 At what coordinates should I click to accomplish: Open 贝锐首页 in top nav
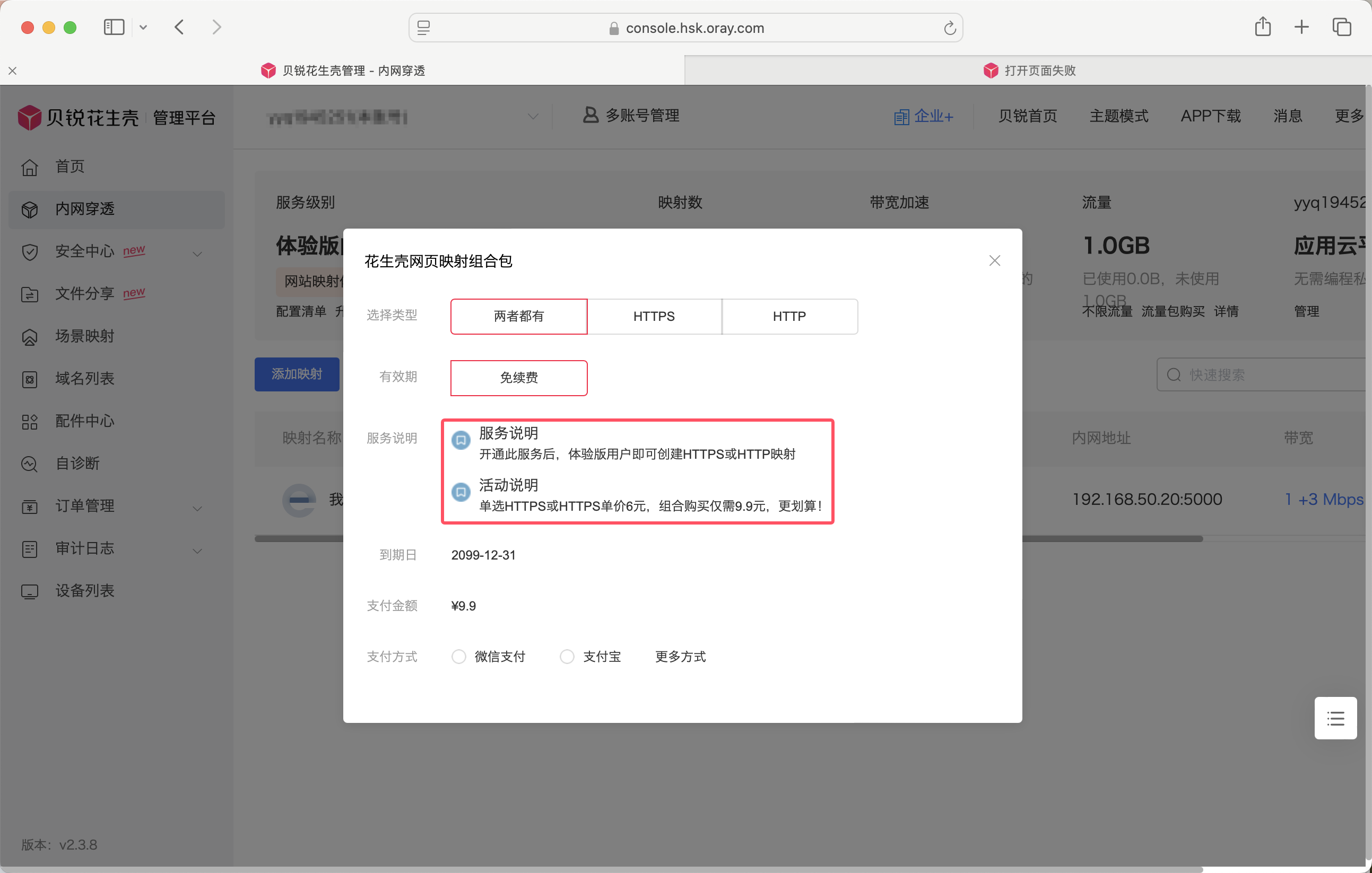tap(1027, 116)
